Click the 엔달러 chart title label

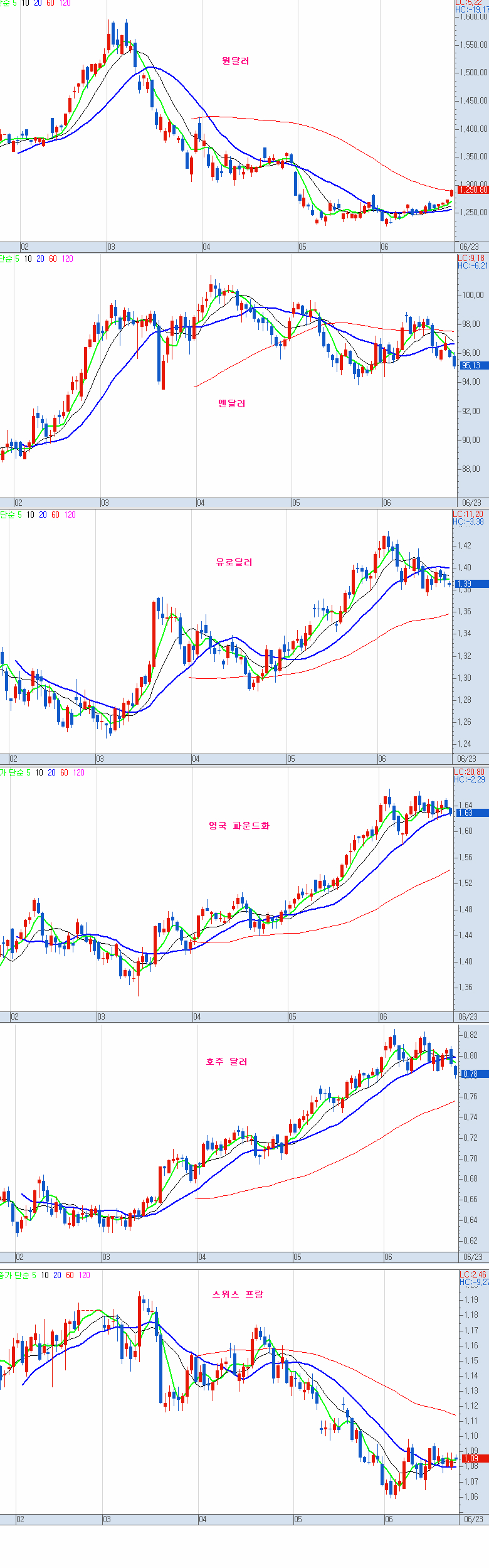231,403
